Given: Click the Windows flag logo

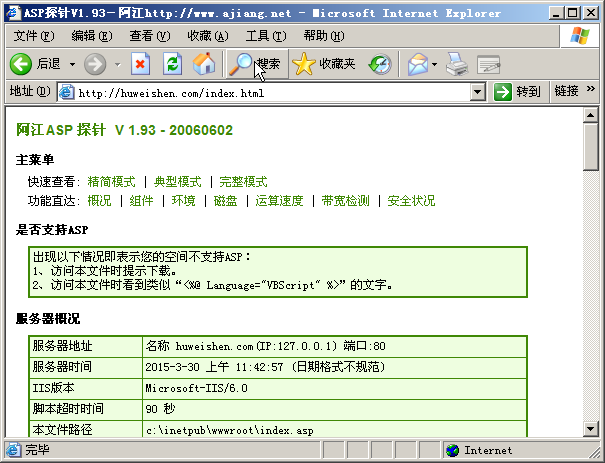Looking at the screenshot, I should click(580, 36).
